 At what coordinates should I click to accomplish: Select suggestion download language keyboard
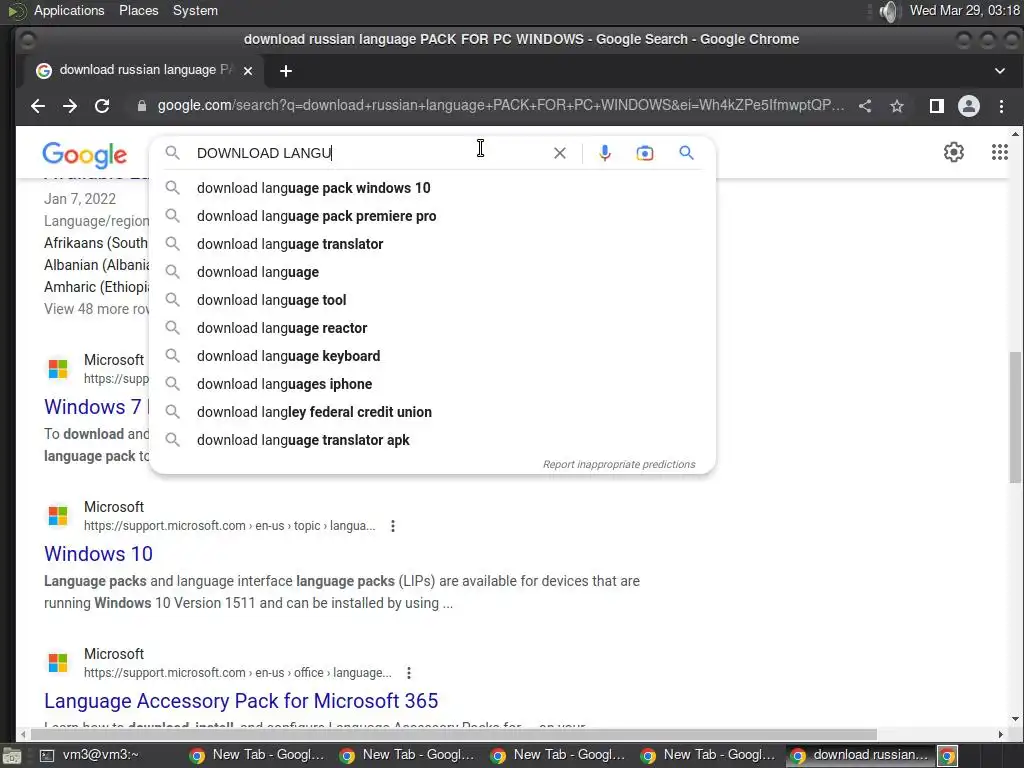432,357
